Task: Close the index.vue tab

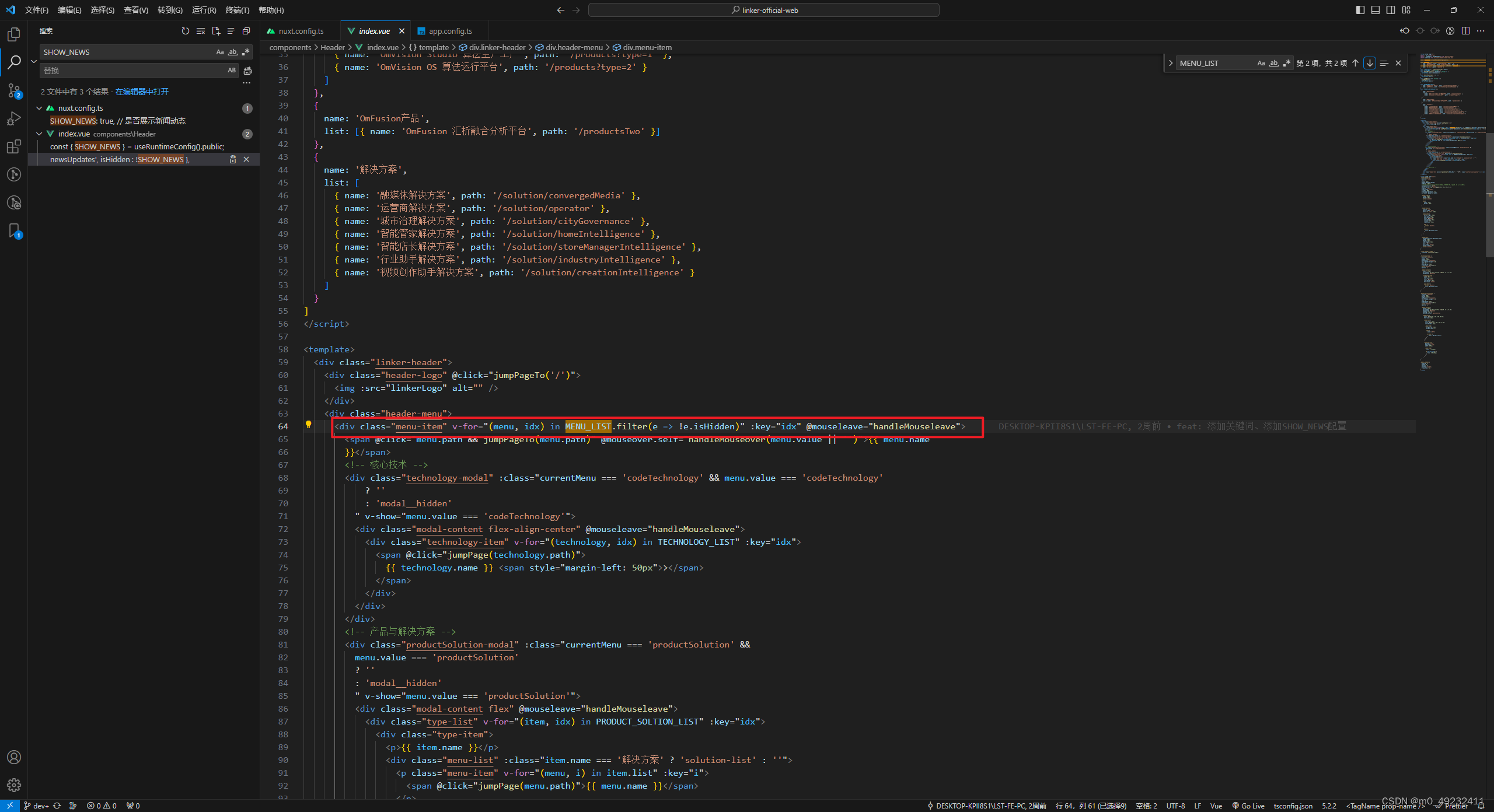Action: click(x=402, y=31)
